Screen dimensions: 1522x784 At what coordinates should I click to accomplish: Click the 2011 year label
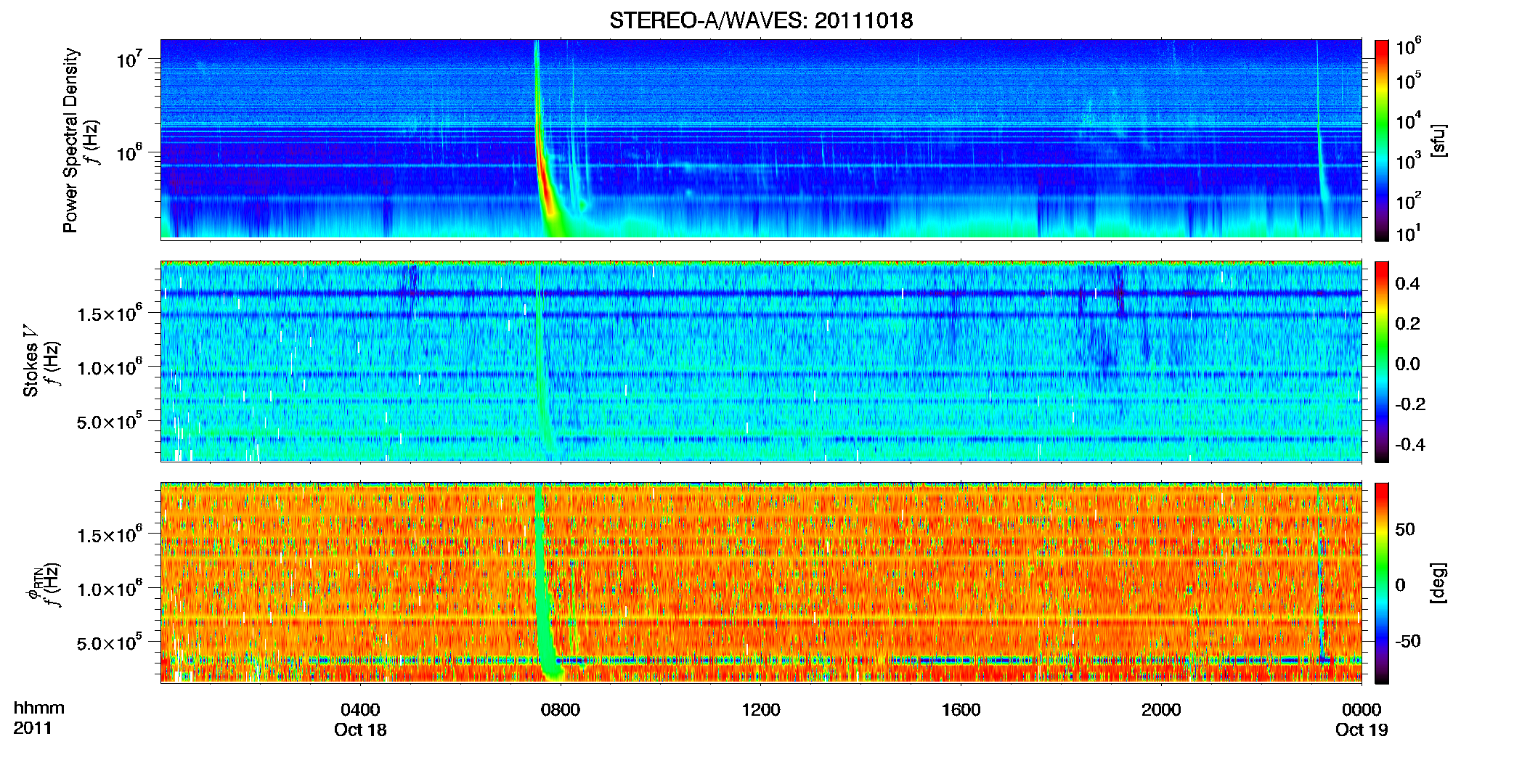click(33, 728)
